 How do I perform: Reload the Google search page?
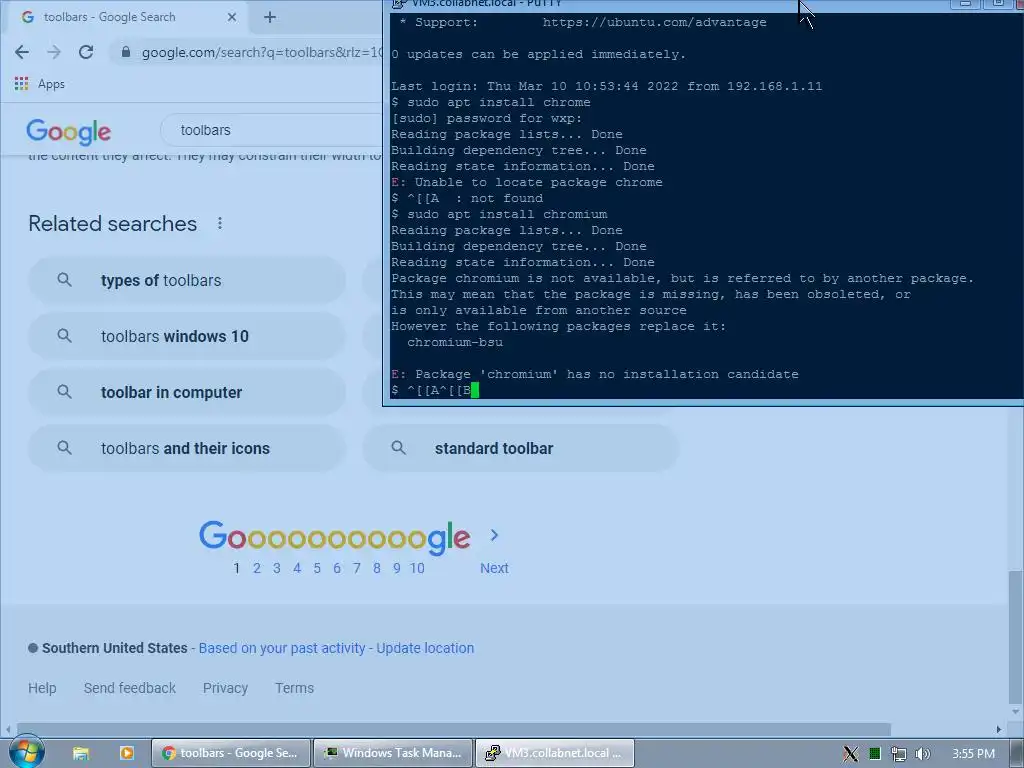86,52
